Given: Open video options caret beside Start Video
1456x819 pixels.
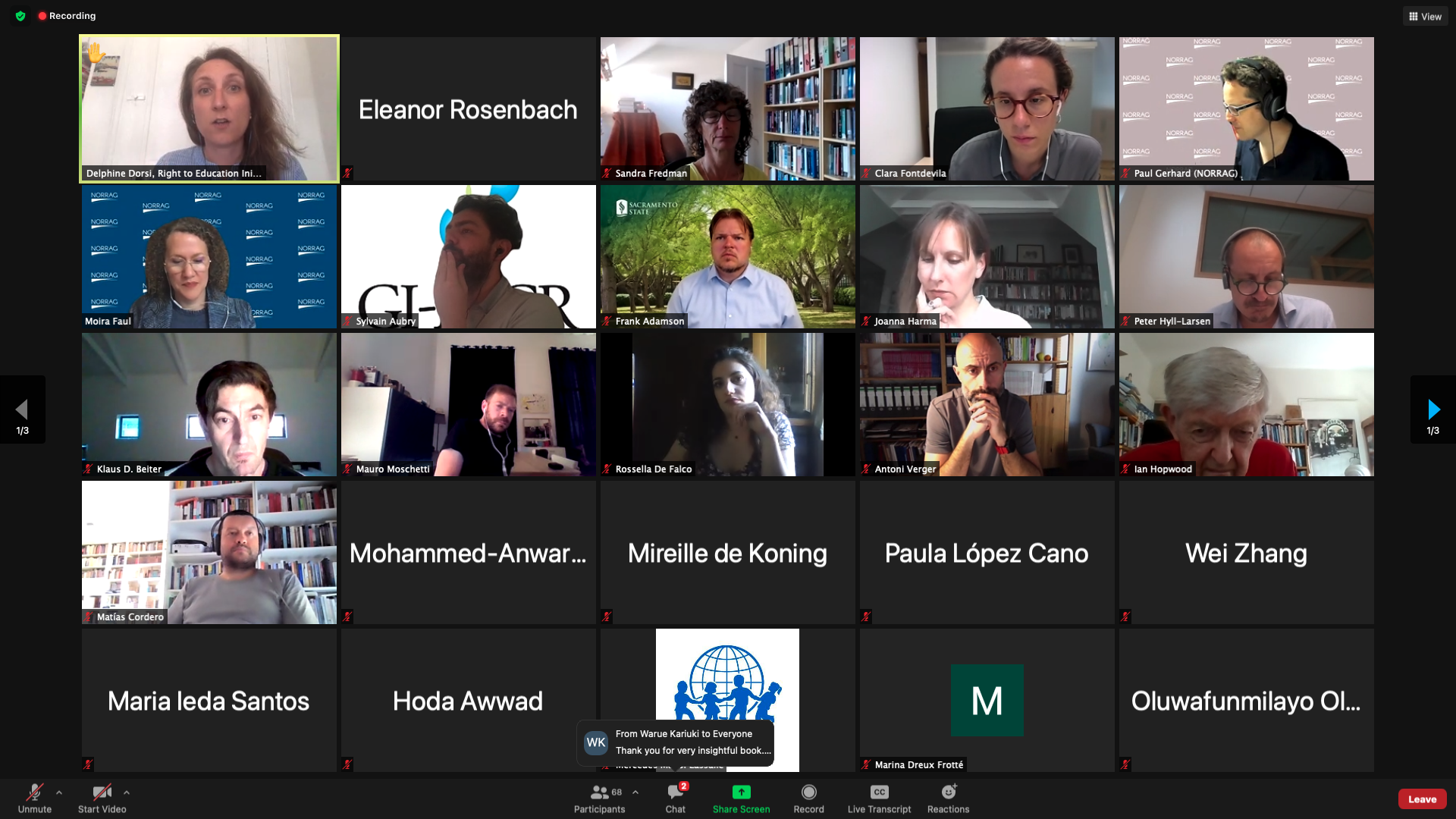Looking at the screenshot, I should [x=127, y=792].
